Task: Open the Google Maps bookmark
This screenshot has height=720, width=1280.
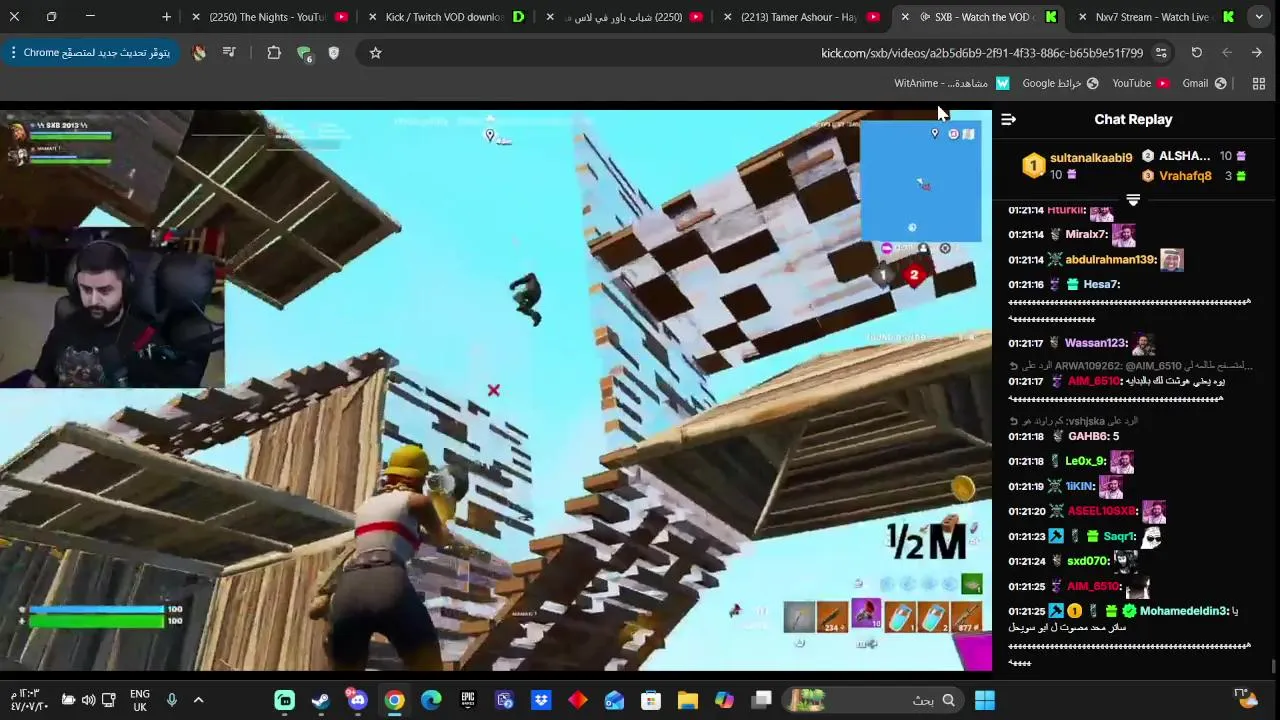Action: tap(1060, 83)
